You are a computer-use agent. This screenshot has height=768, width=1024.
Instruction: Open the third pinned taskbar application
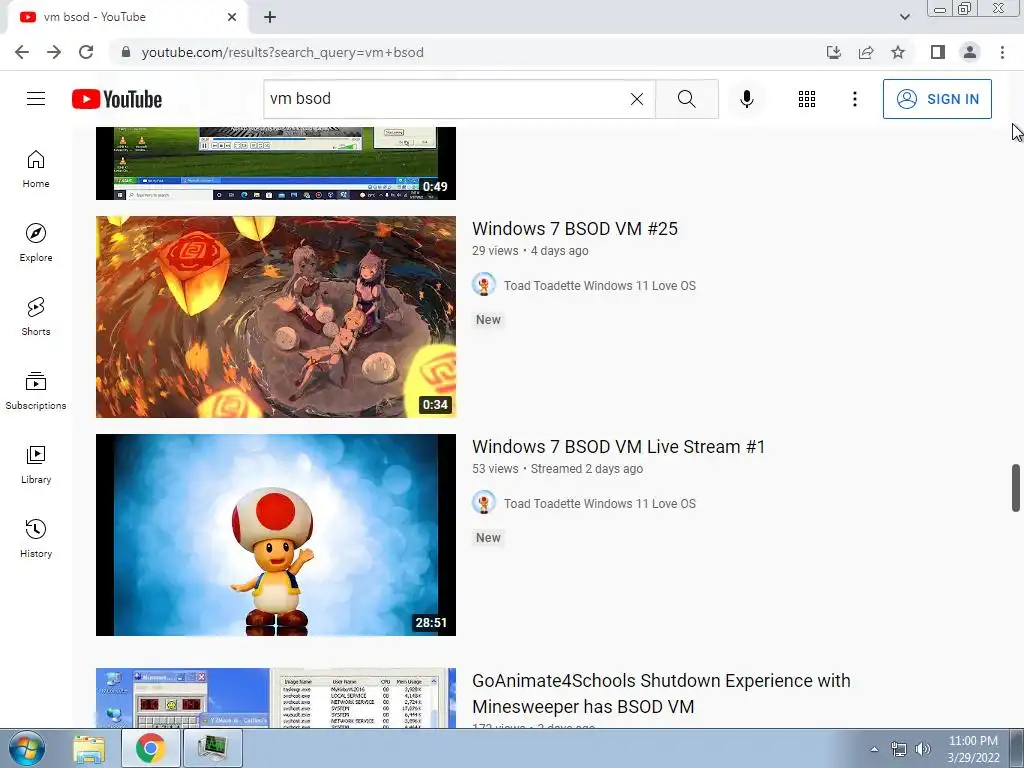pyautogui.click(x=213, y=748)
